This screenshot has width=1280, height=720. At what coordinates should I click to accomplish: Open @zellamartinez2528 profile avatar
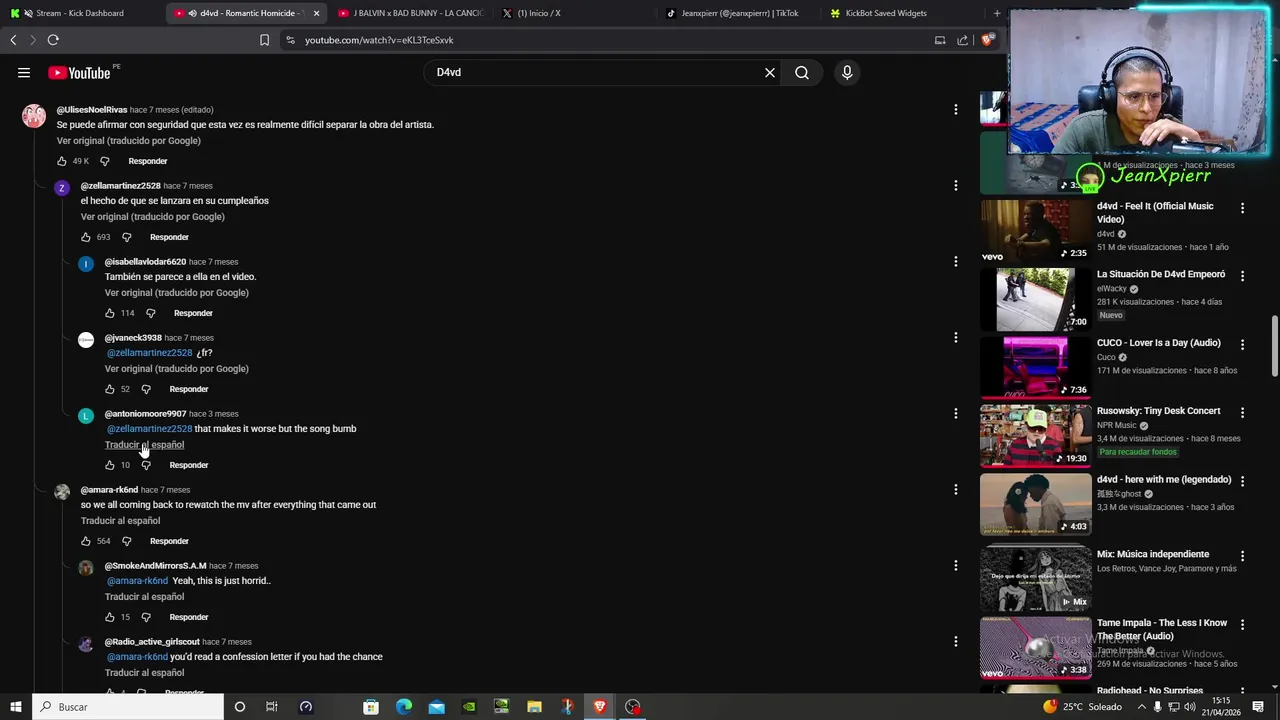[62, 188]
